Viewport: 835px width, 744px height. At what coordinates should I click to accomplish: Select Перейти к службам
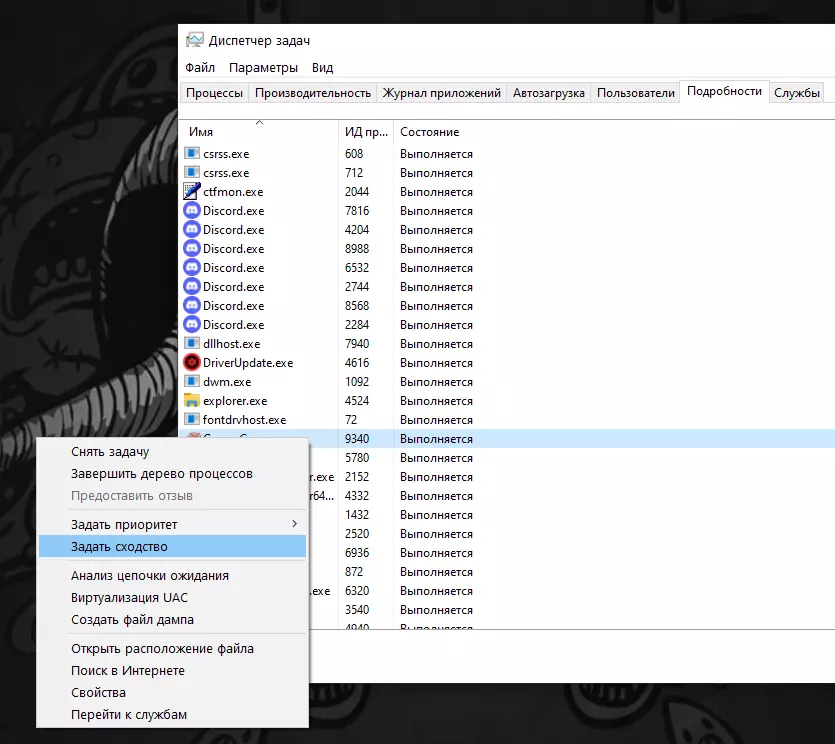[173, 715]
